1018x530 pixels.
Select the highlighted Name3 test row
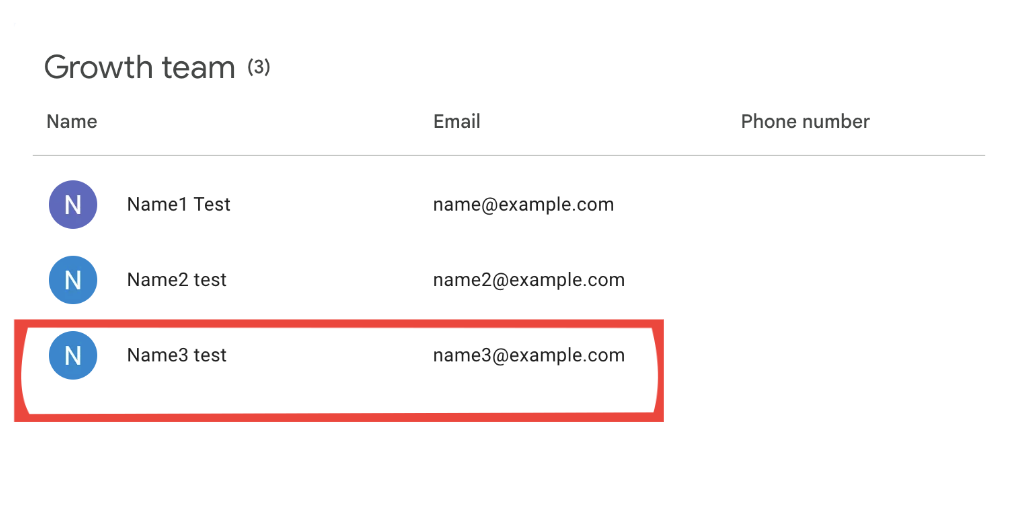pyautogui.click(x=339, y=370)
